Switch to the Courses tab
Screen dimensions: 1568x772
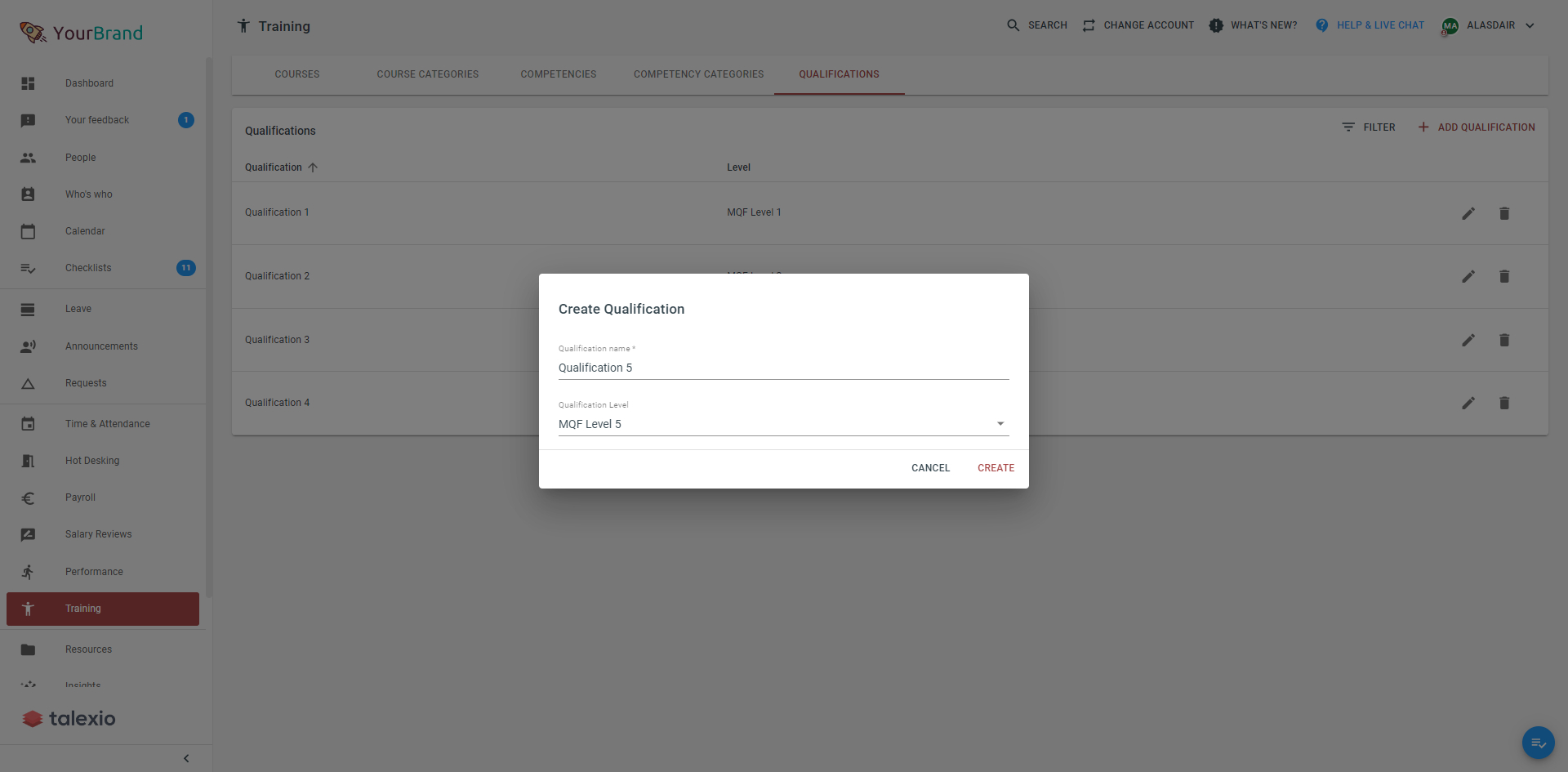[x=297, y=74]
